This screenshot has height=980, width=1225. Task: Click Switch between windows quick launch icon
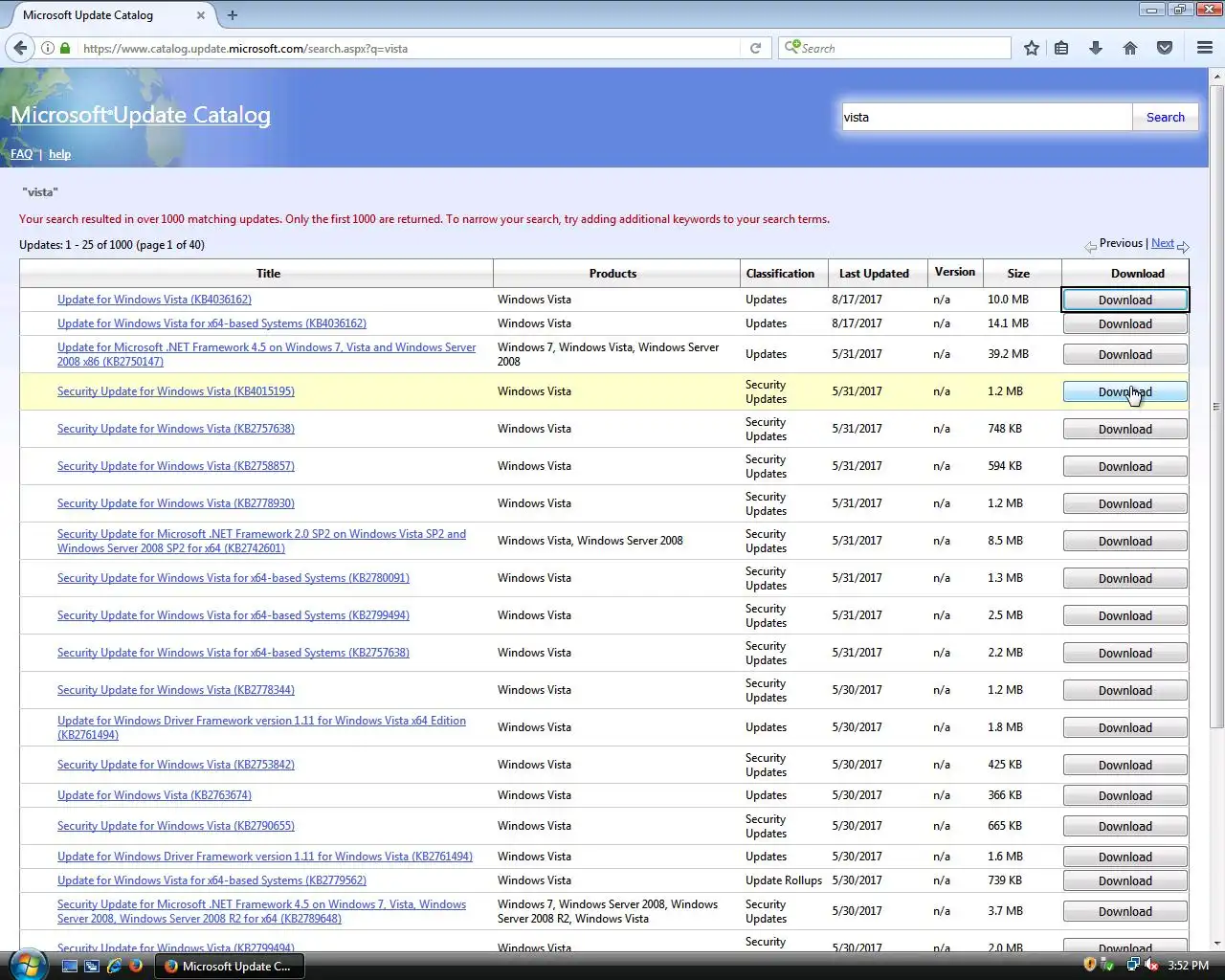tap(92, 966)
